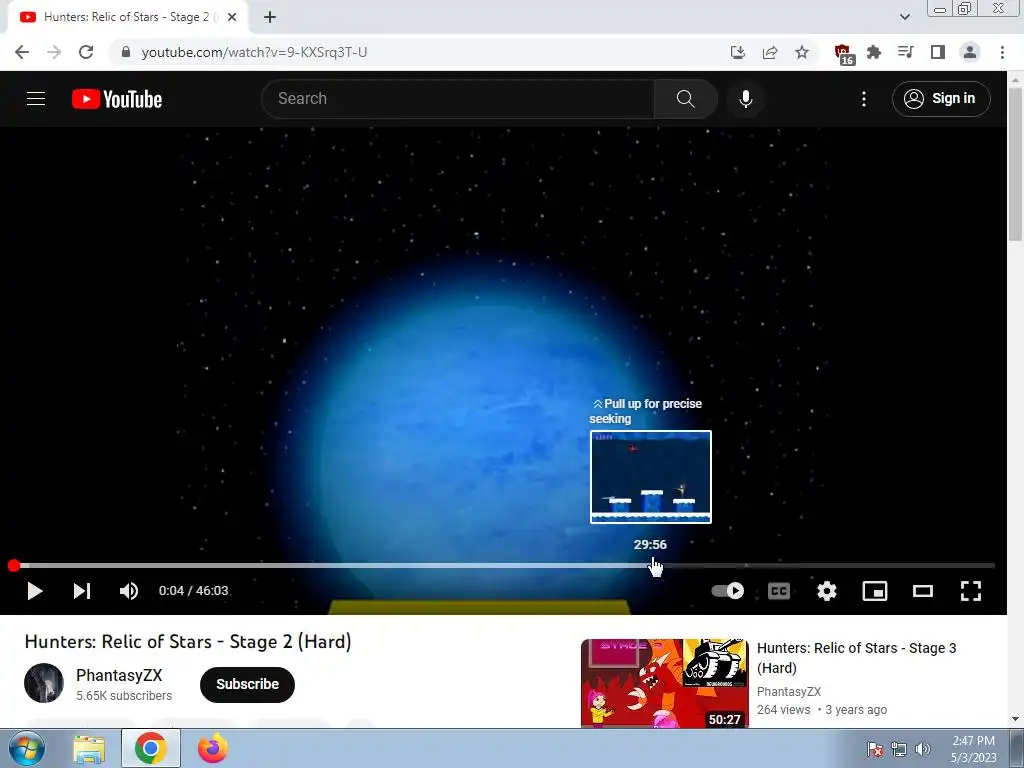Open the PhantasyZX channel avatar

(x=44, y=683)
